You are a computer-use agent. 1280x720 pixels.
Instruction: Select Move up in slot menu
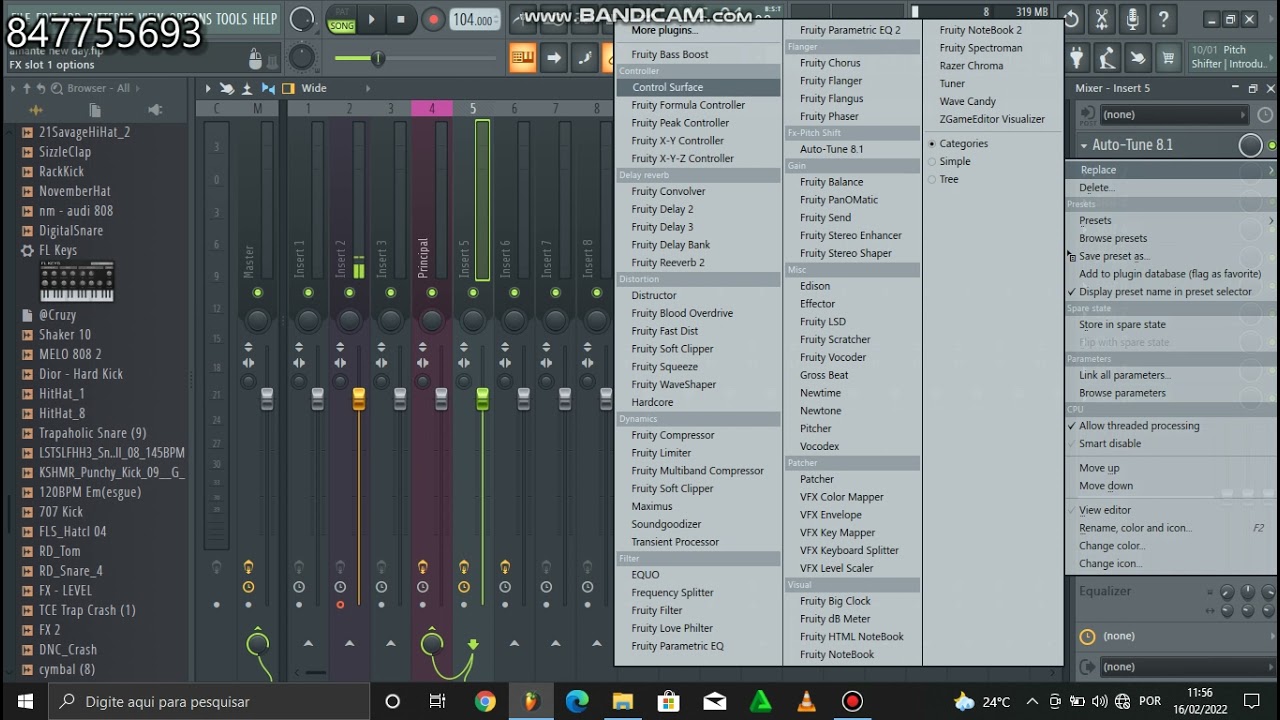[x=1099, y=468]
